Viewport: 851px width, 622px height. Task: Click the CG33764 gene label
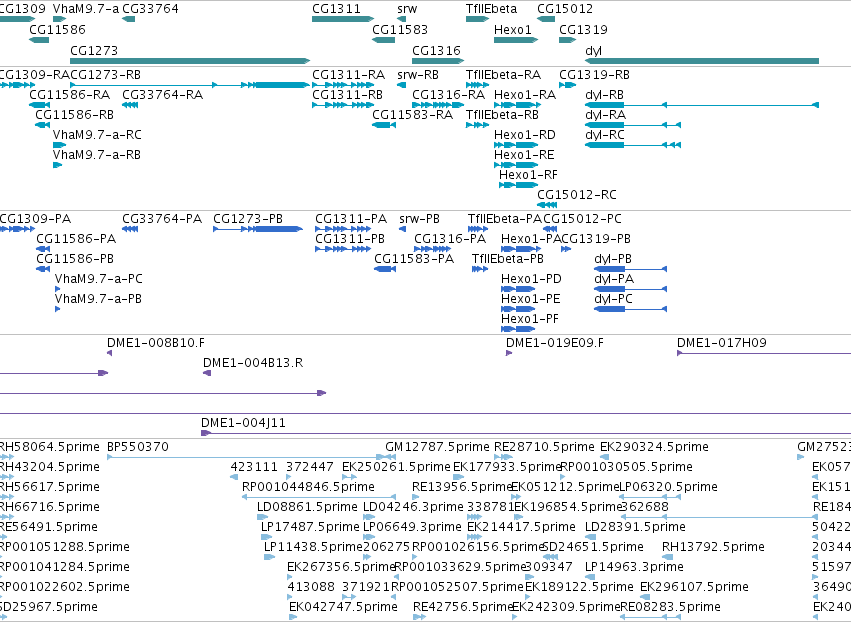pyautogui.click(x=150, y=9)
